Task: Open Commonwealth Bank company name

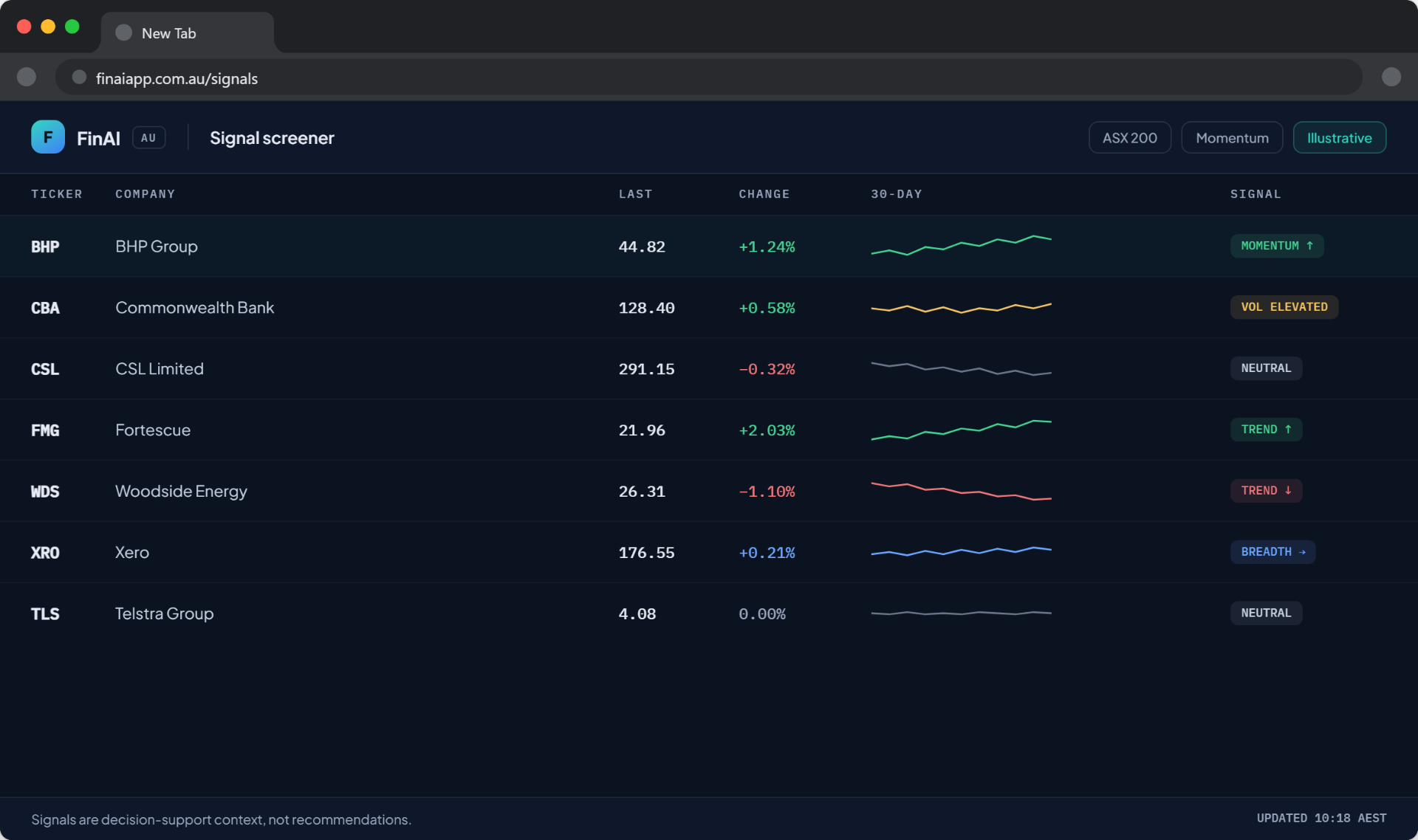Action: (194, 308)
